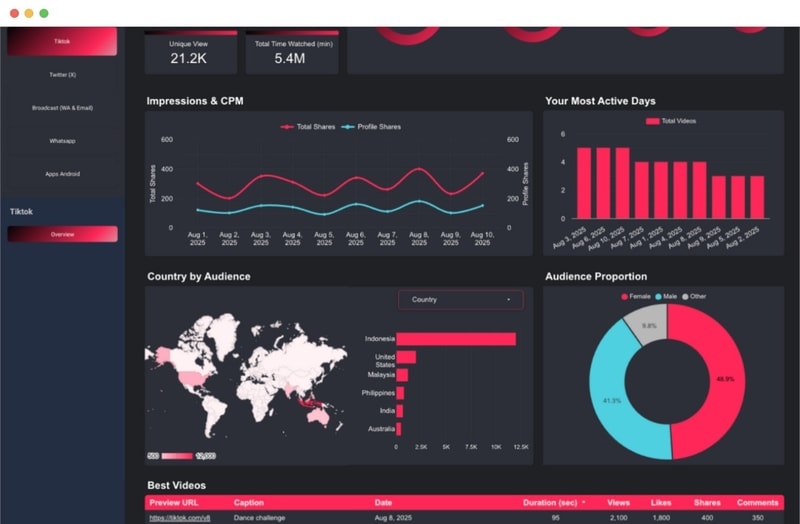The height and width of the screenshot is (524, 800).
Task: Sort by Duration (sec) column arrow
Action: point(584,503)
